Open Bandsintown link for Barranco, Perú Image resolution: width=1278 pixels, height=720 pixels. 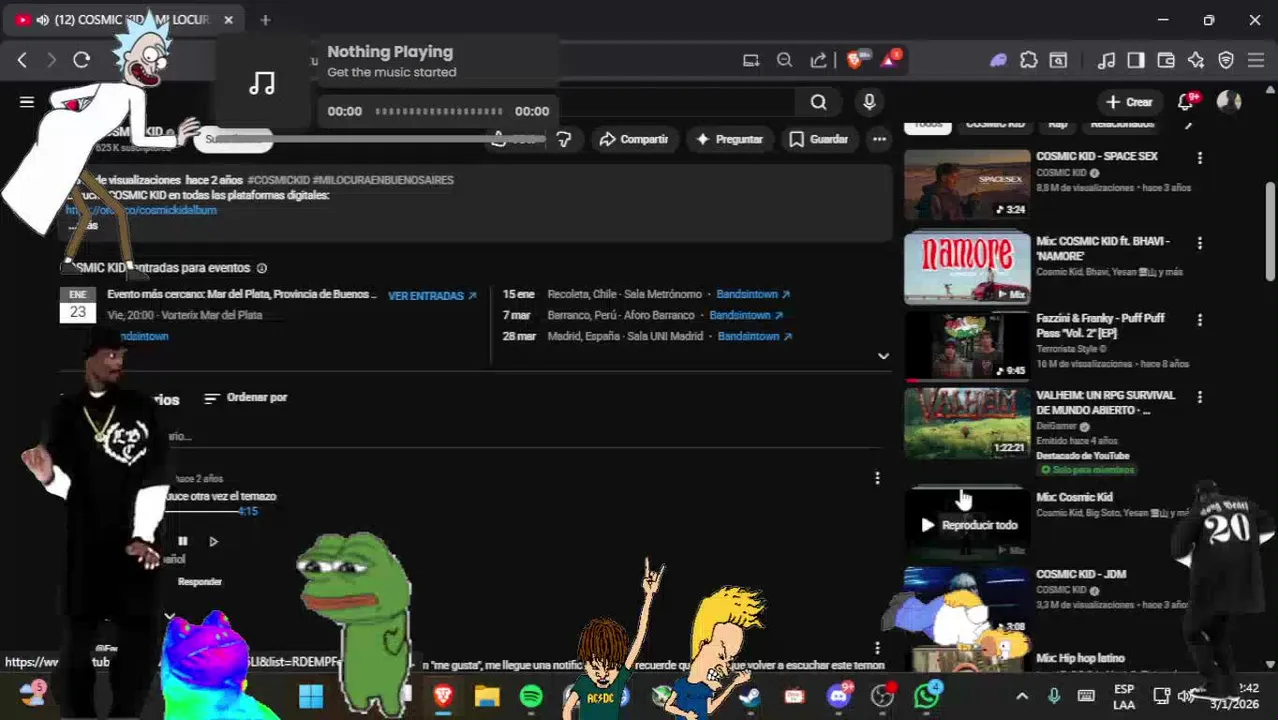click(x=746, y=315)
